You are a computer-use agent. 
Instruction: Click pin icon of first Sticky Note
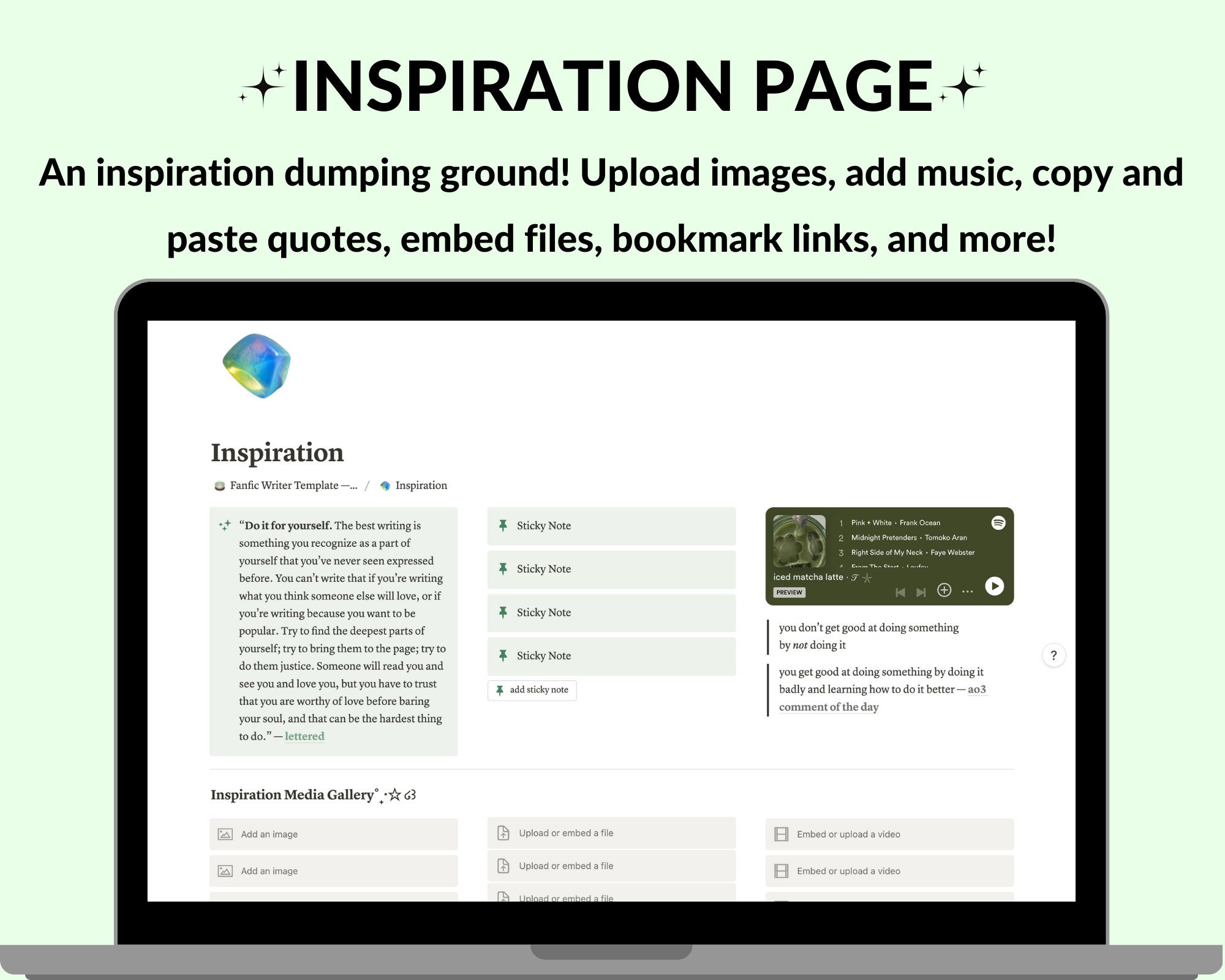(x=503, y=526)
